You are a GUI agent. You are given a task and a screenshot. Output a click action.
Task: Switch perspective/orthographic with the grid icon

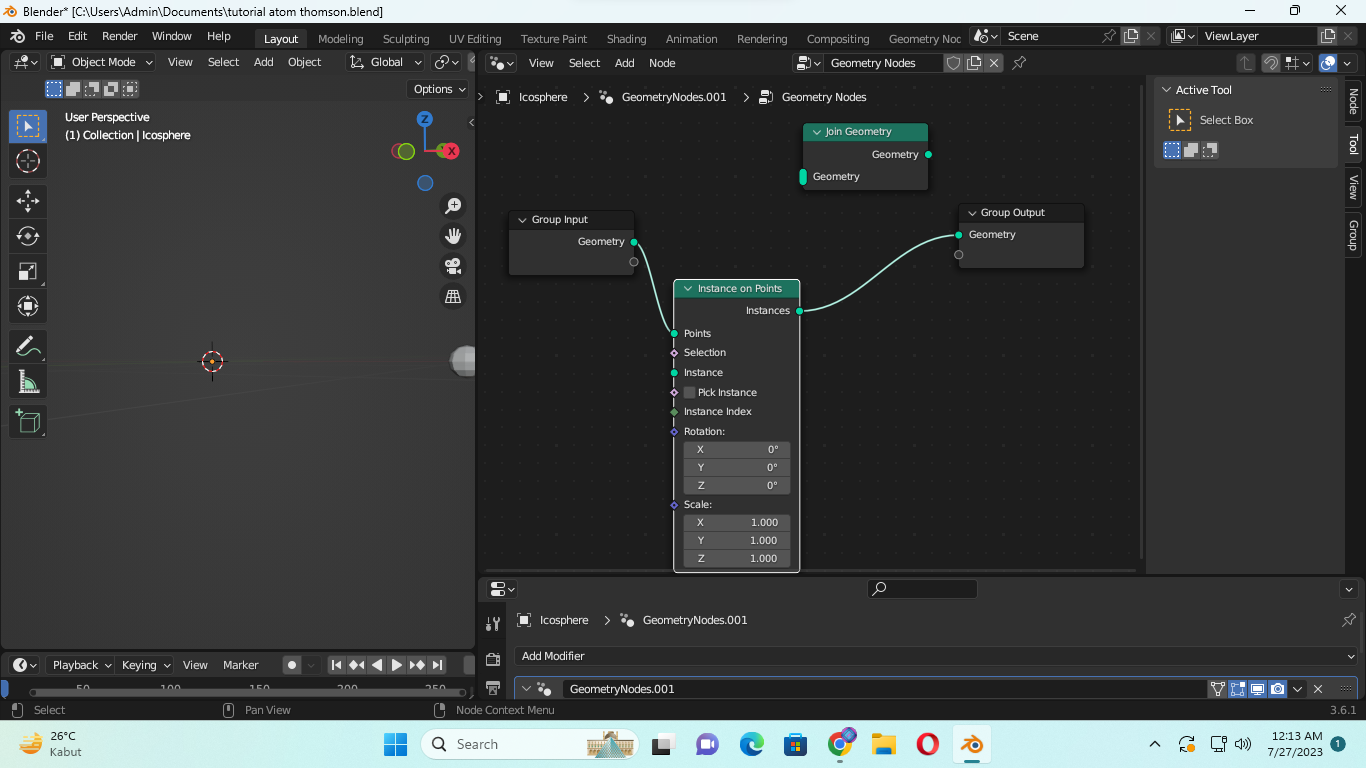click(453, 296)
